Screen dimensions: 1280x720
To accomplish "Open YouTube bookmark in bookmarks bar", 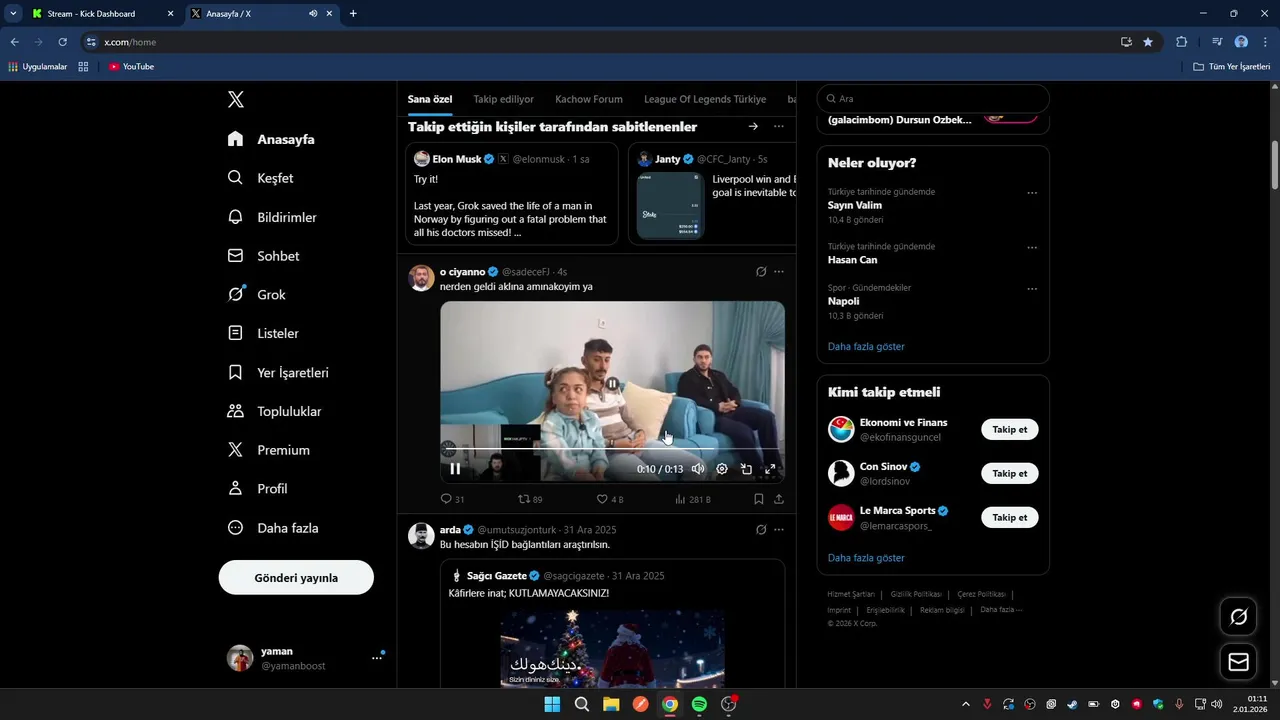I will pyautogui.click(x=131, y=67).
